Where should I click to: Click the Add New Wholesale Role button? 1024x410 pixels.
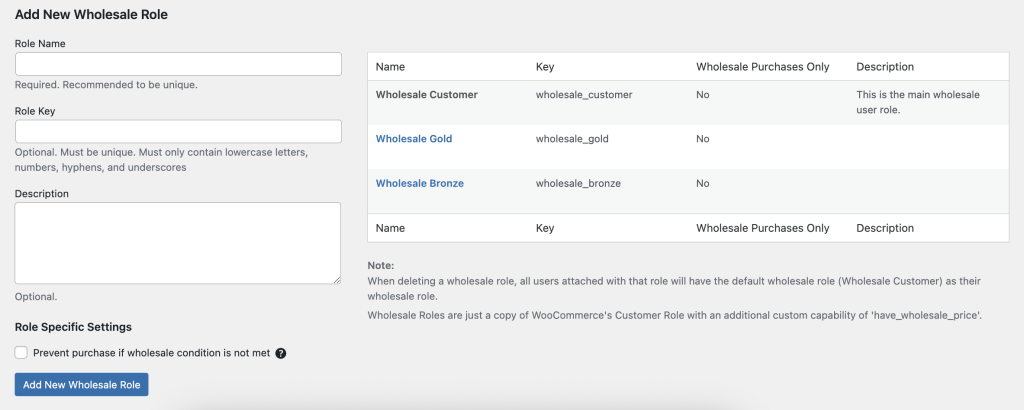[x=82, y=385]
